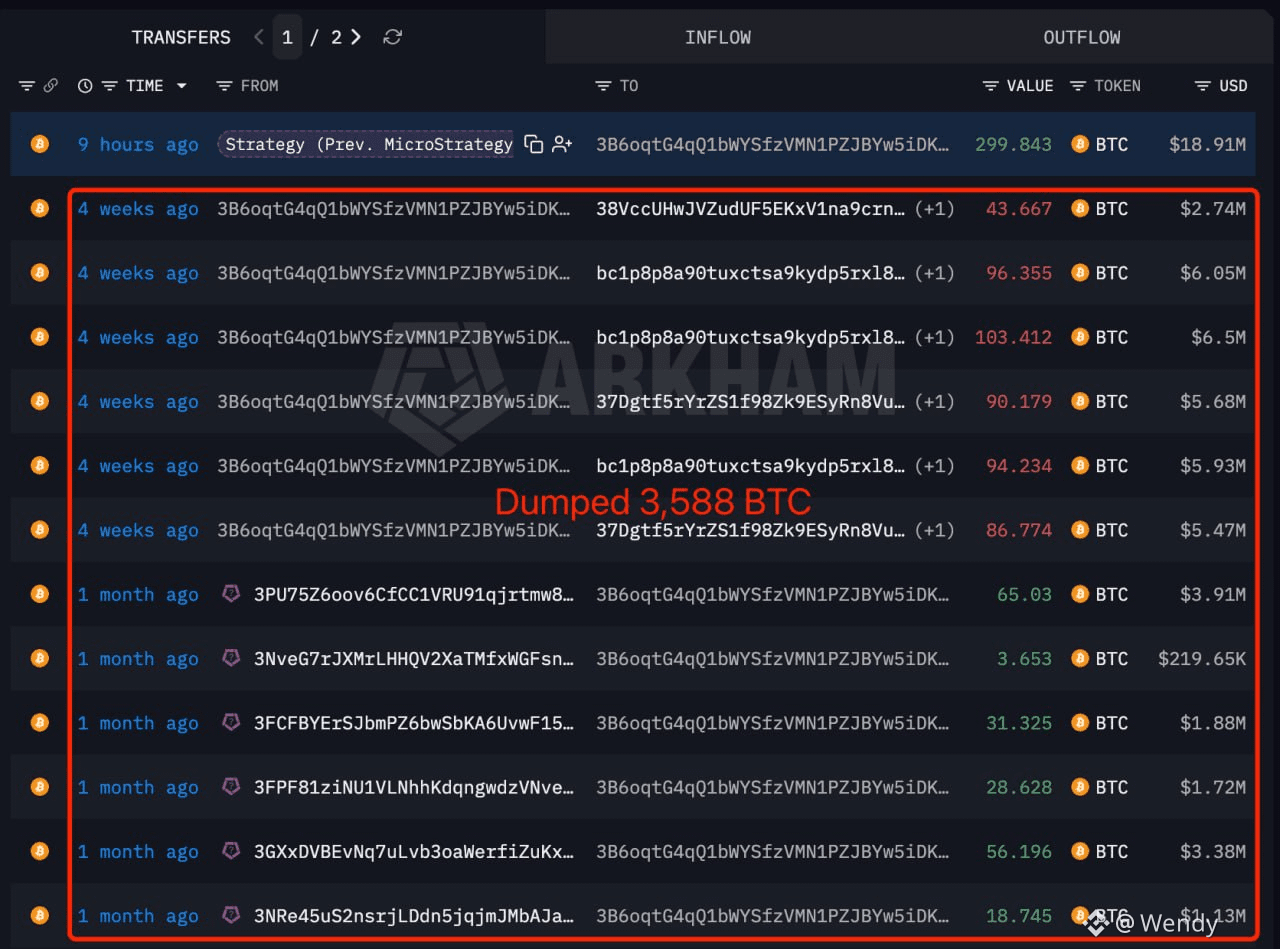This screenshot has height=949, width=1280.
Task: Click the entity icon beside 3NRe45uS2nsrjLDdn5jqjmJMbAJa
Action: click(x=231, y=915)
